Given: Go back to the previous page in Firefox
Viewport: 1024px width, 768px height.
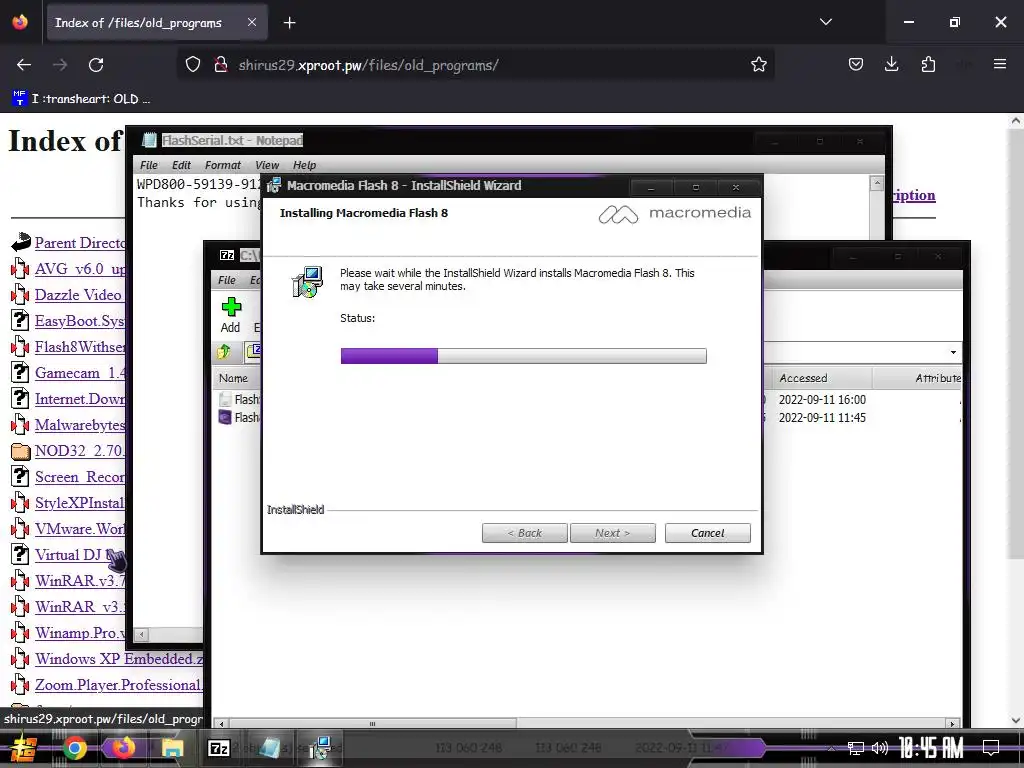Looking at the screenshot, I should coord(24,65).
